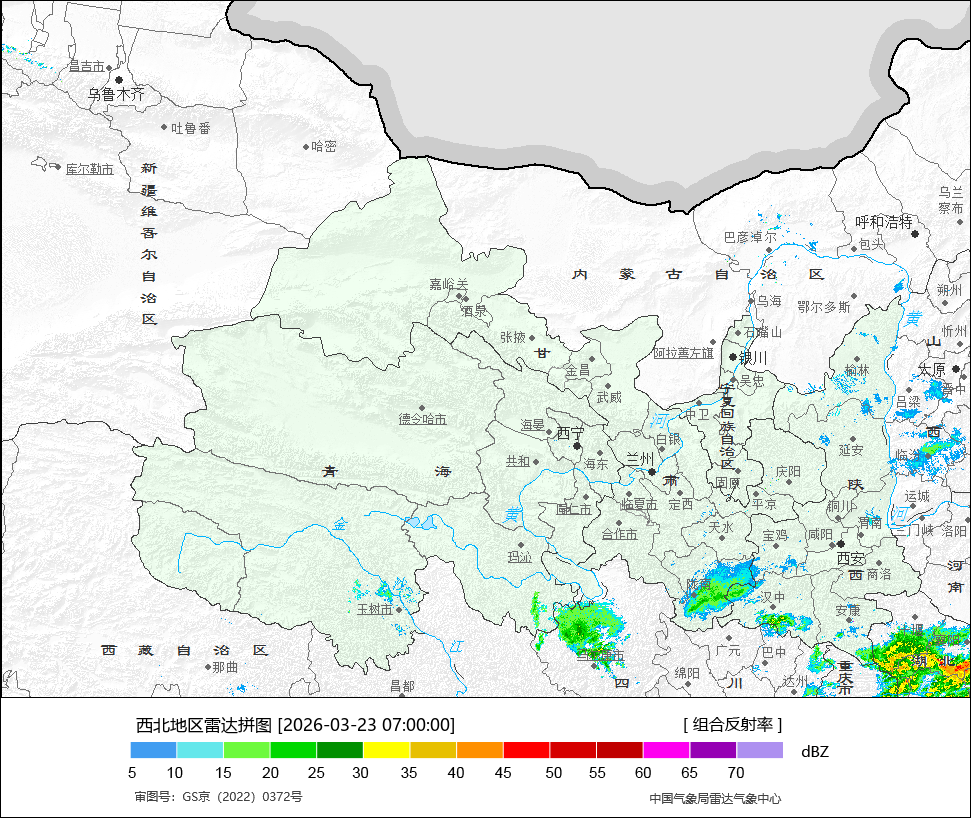Click the timestamp 2026-03-23 07:00:00
This screenshot has height=818, width=971.
(367, 725)
